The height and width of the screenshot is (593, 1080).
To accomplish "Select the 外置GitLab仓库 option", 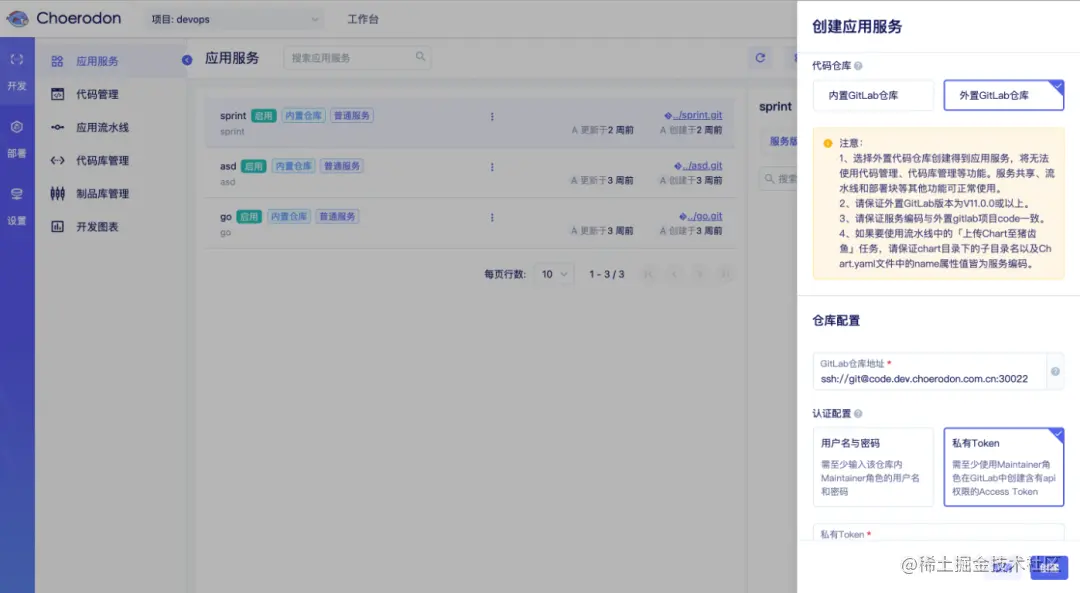I will tap(1004, 95).
